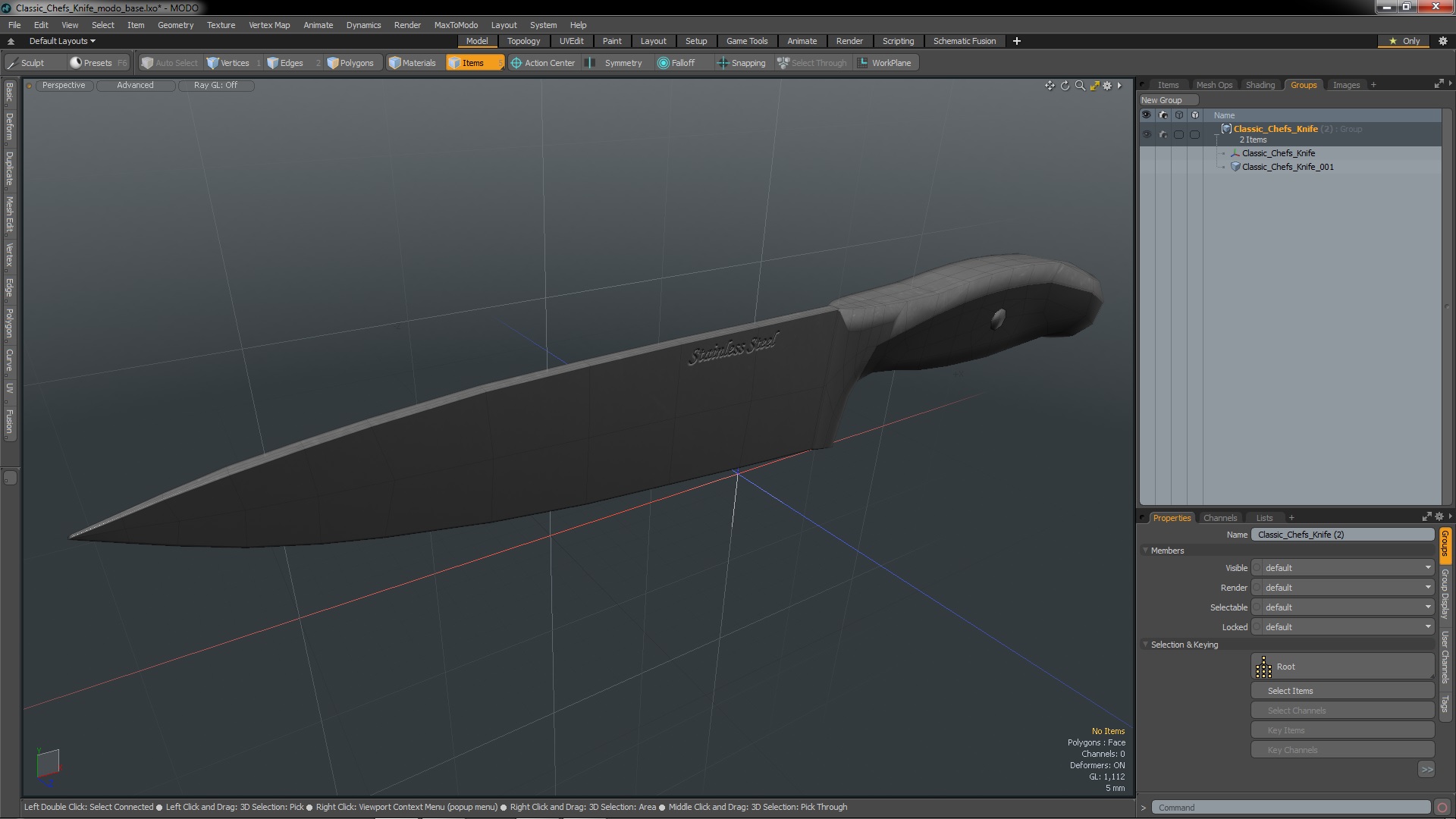Switch to the Topology layout tab
1456x819 pixels.
coord(523,41)
